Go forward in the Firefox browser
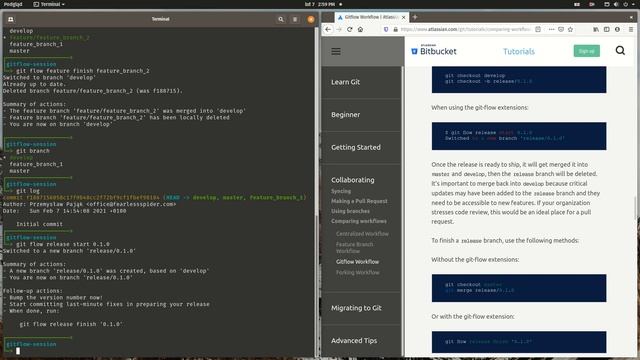 coord(339,29)
